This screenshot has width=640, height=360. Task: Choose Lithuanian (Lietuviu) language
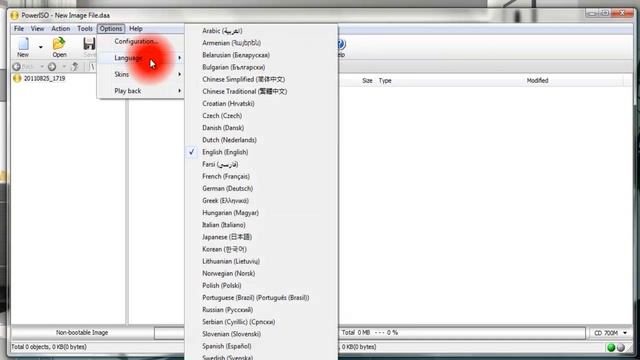(261, 261)
